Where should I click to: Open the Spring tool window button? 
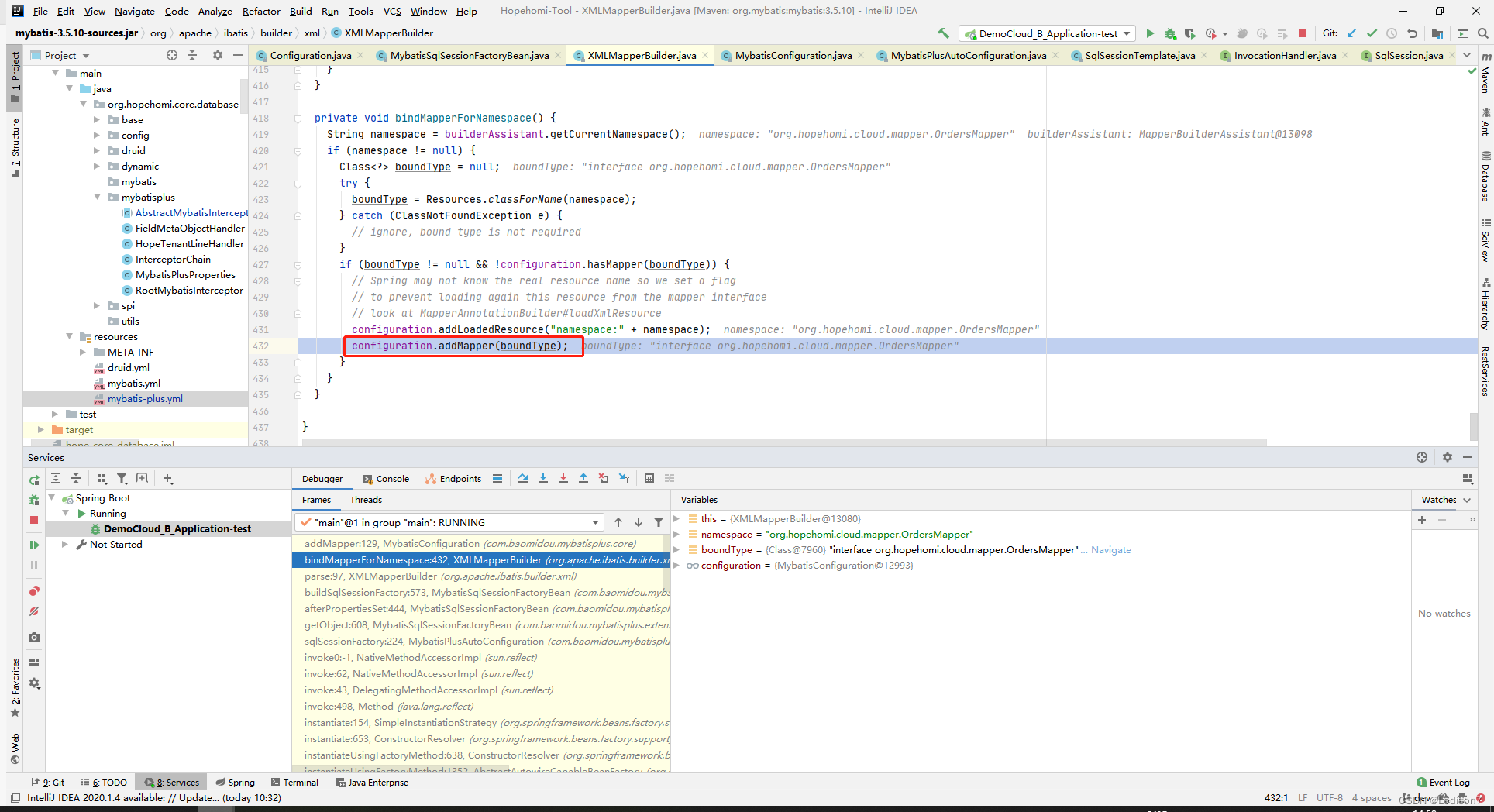tap(235, 783)
